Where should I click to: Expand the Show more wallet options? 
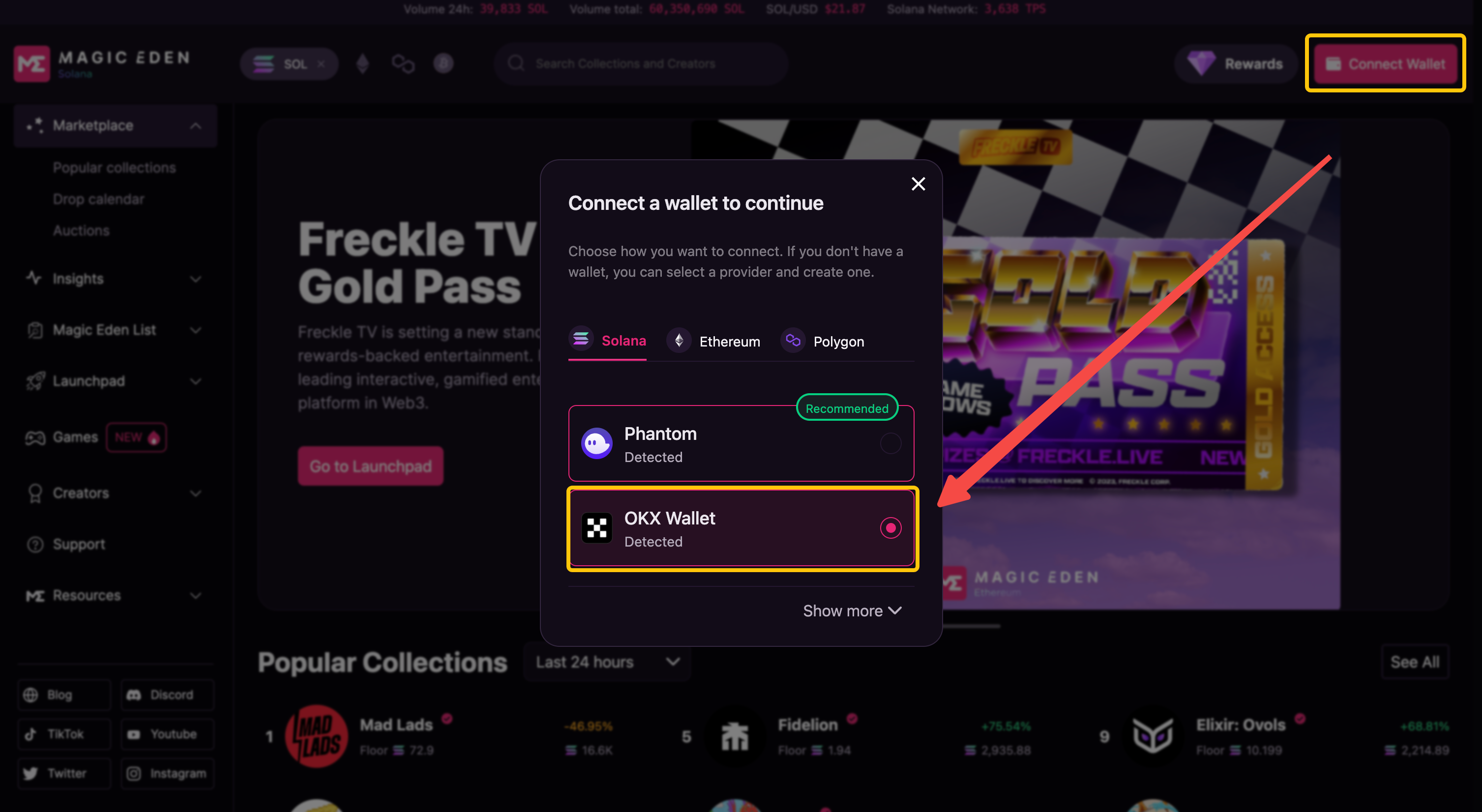click(853, 610)
